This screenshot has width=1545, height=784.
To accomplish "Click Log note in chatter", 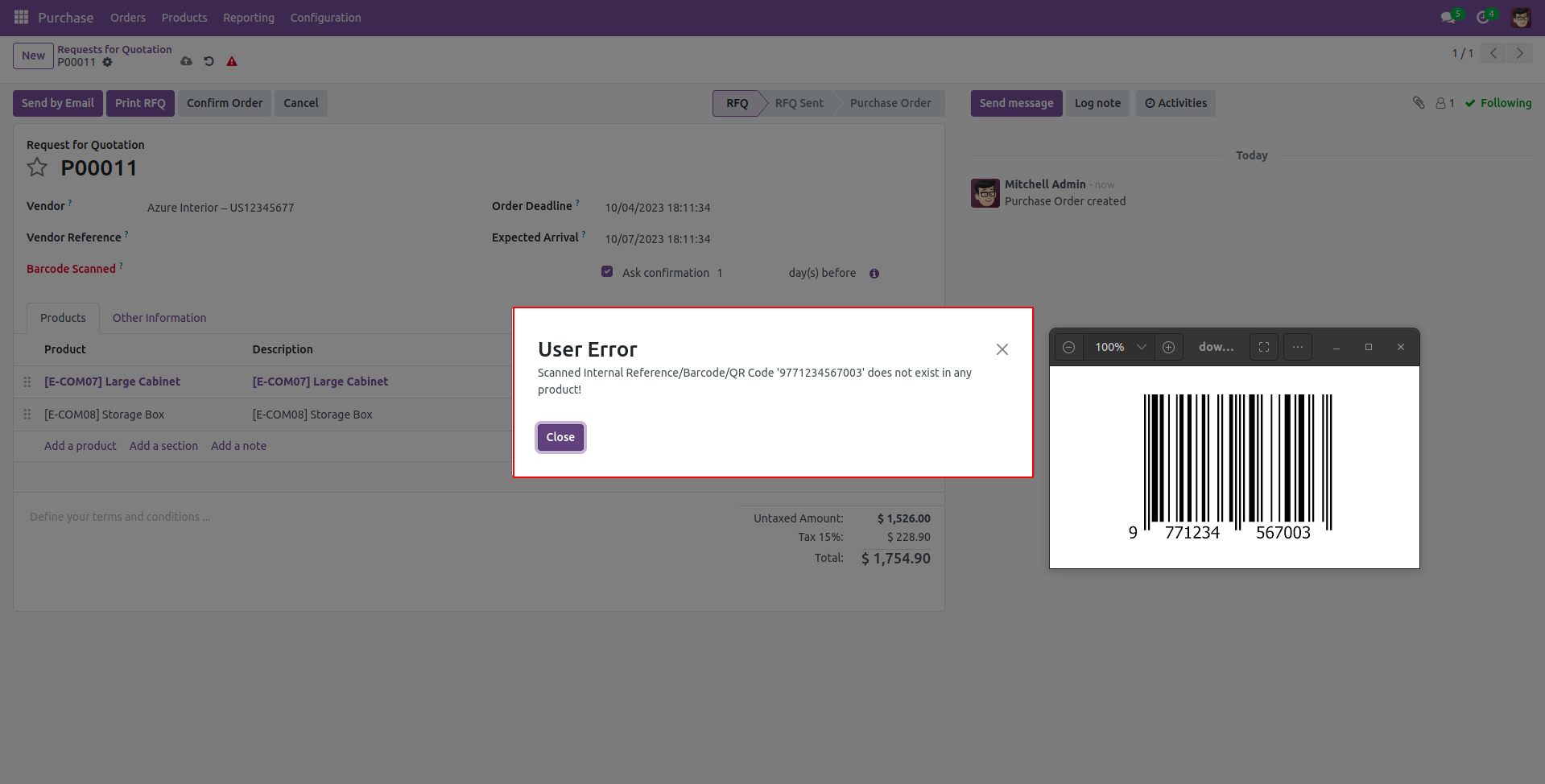I will 1097,103.
